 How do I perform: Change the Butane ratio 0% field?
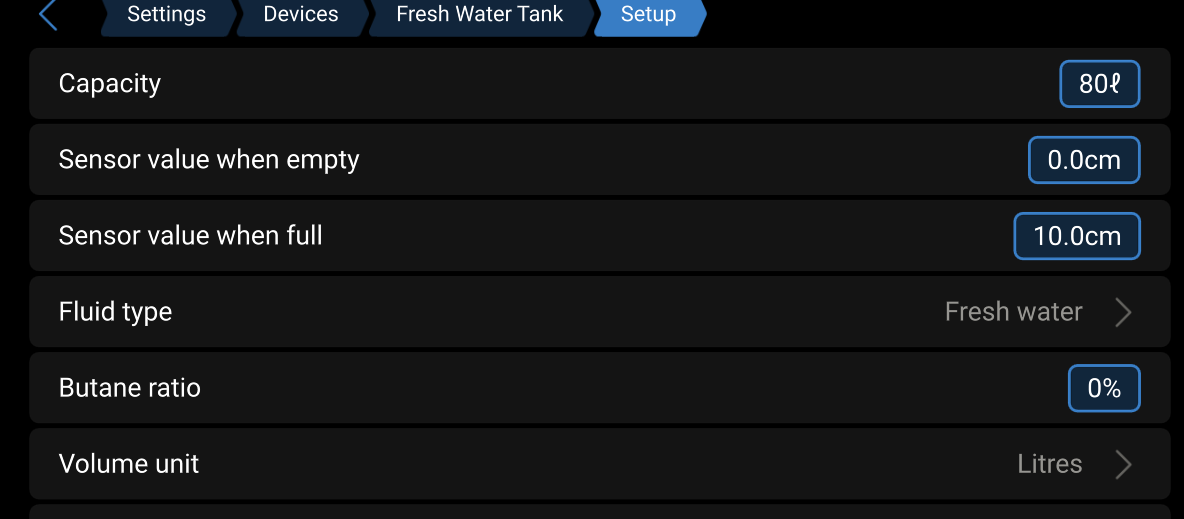(1104, 388)
